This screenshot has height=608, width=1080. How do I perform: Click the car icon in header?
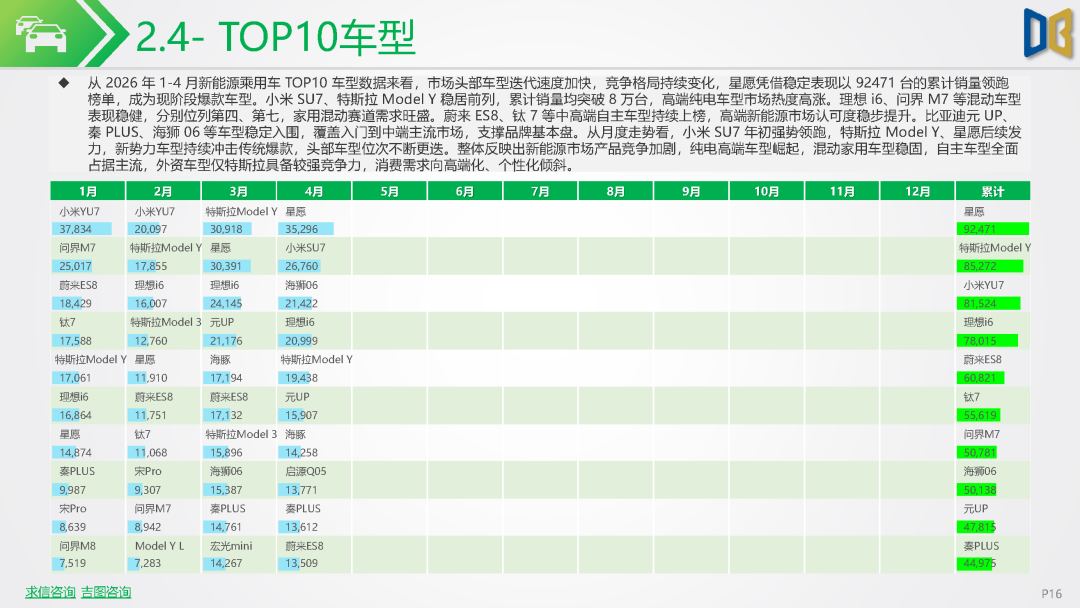click(41, 34)
